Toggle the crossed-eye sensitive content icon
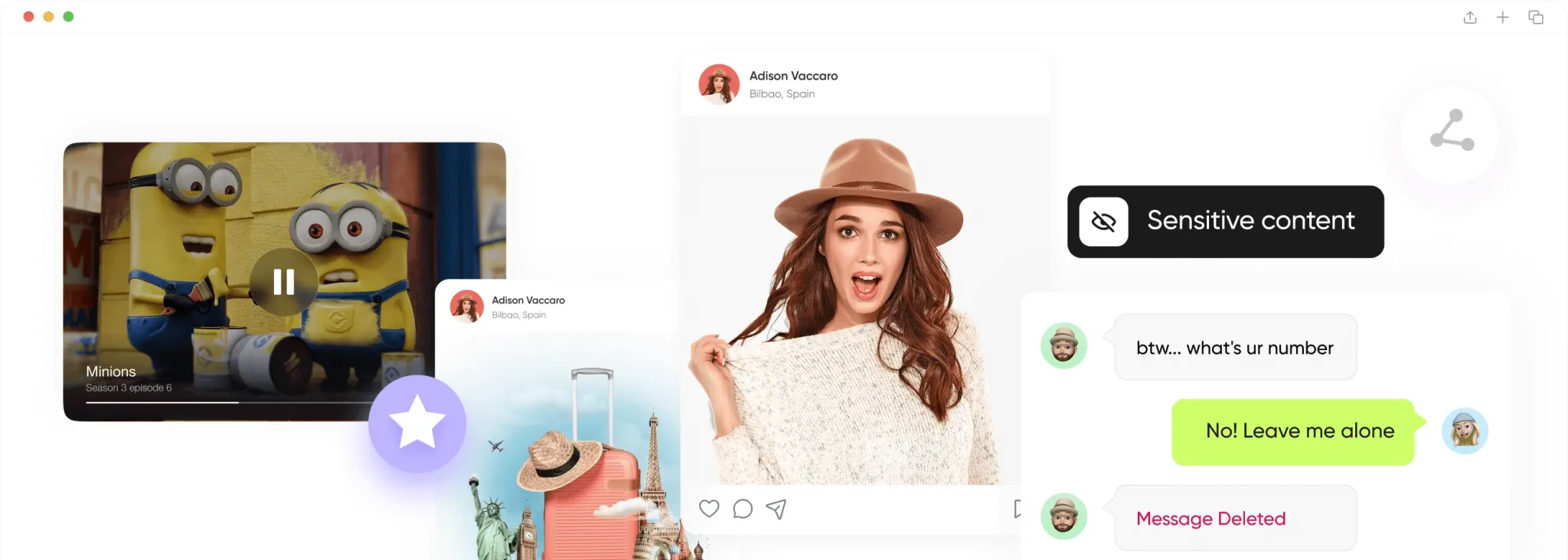Viewport: 1568px width, 560px height. pyautogui.click(x=1103, y=222)
